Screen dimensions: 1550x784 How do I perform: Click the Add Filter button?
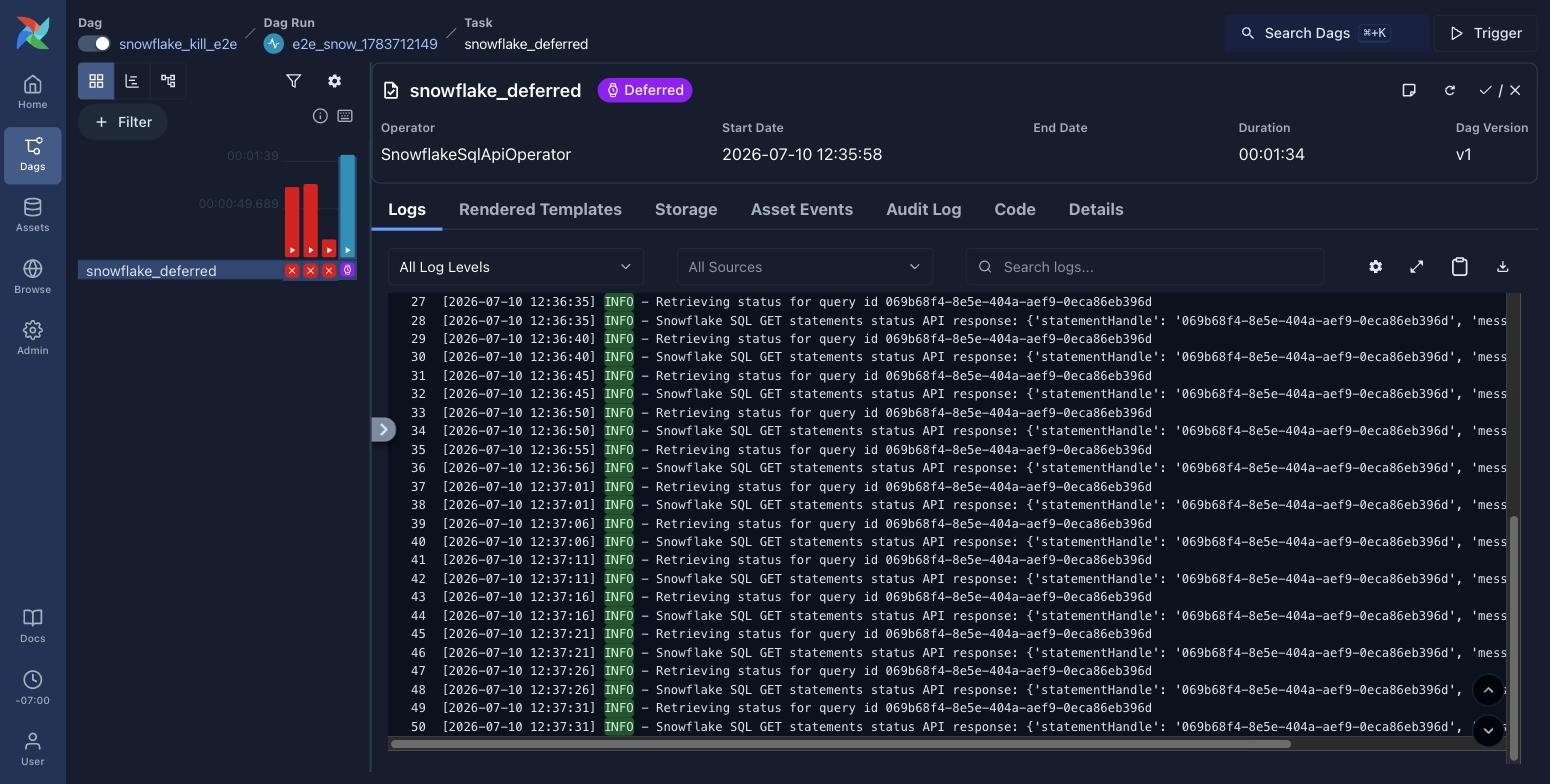point(122,122)
